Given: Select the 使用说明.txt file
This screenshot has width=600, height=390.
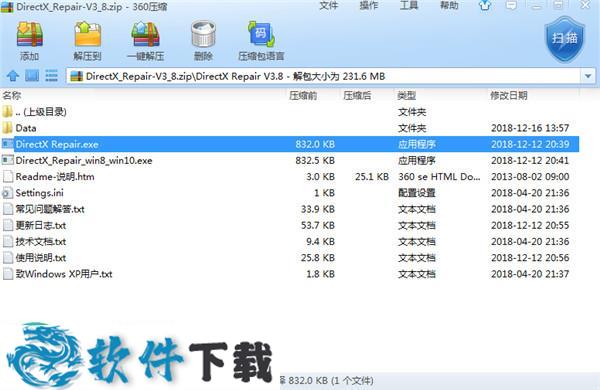Looking at the screenshot, I should [x=290, y=258].
